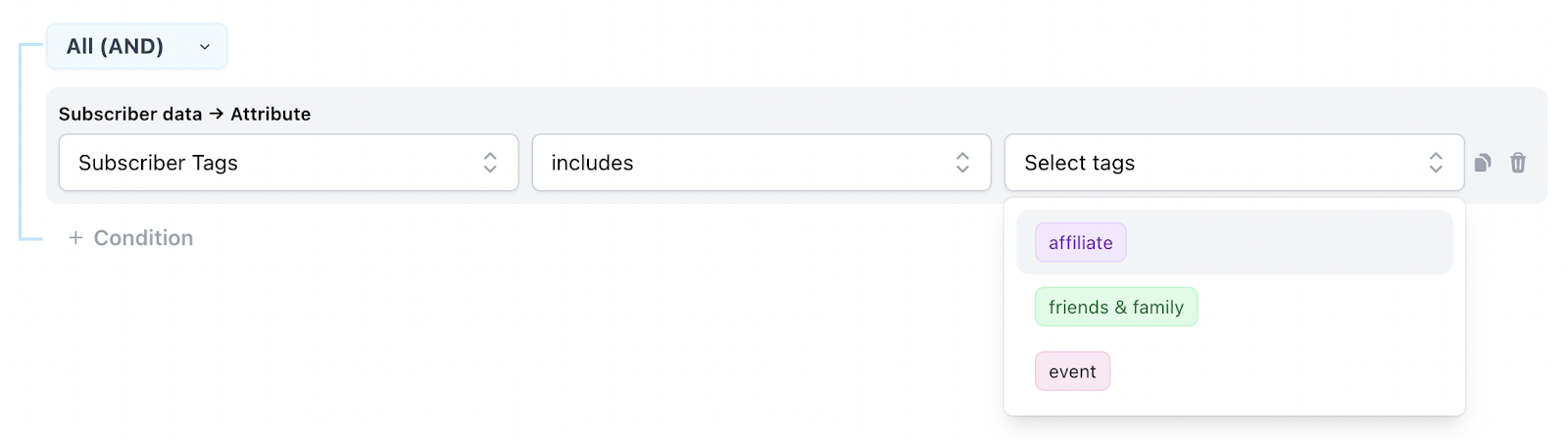Click the duplicate condition icon
Screen dimensions: 1568x440
(1483, 163)
